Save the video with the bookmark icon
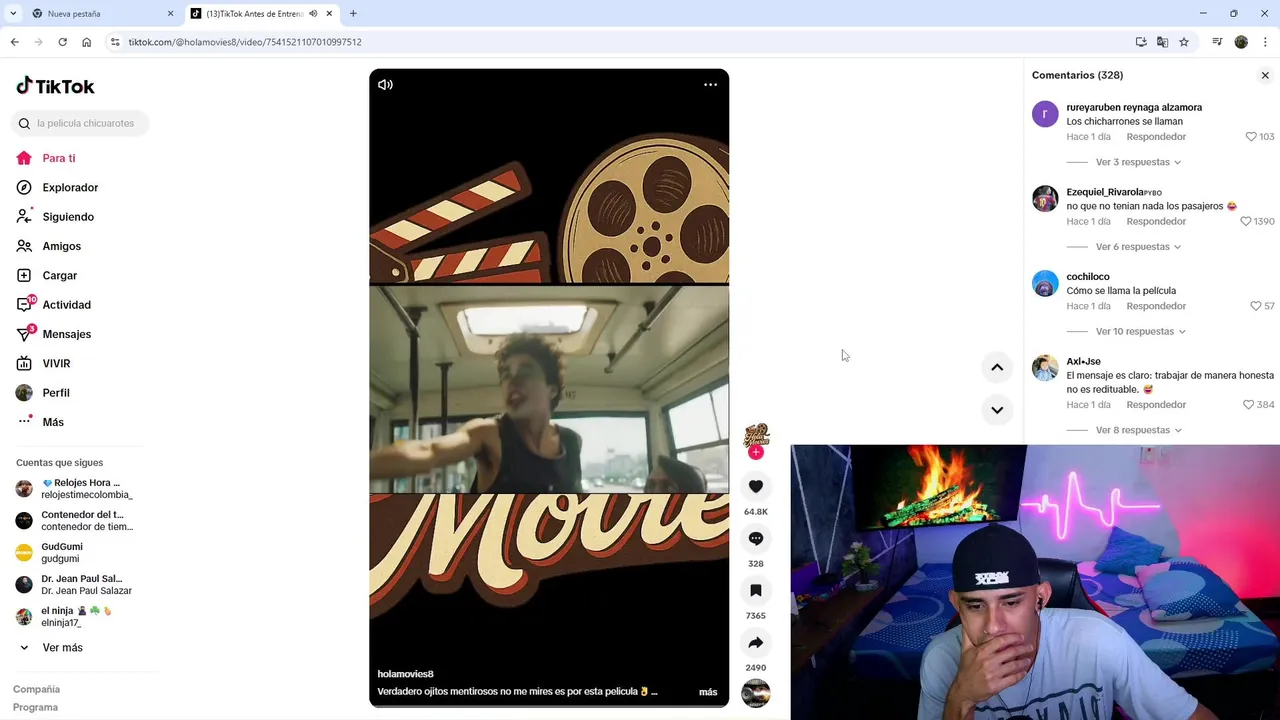 pos(756,590)
